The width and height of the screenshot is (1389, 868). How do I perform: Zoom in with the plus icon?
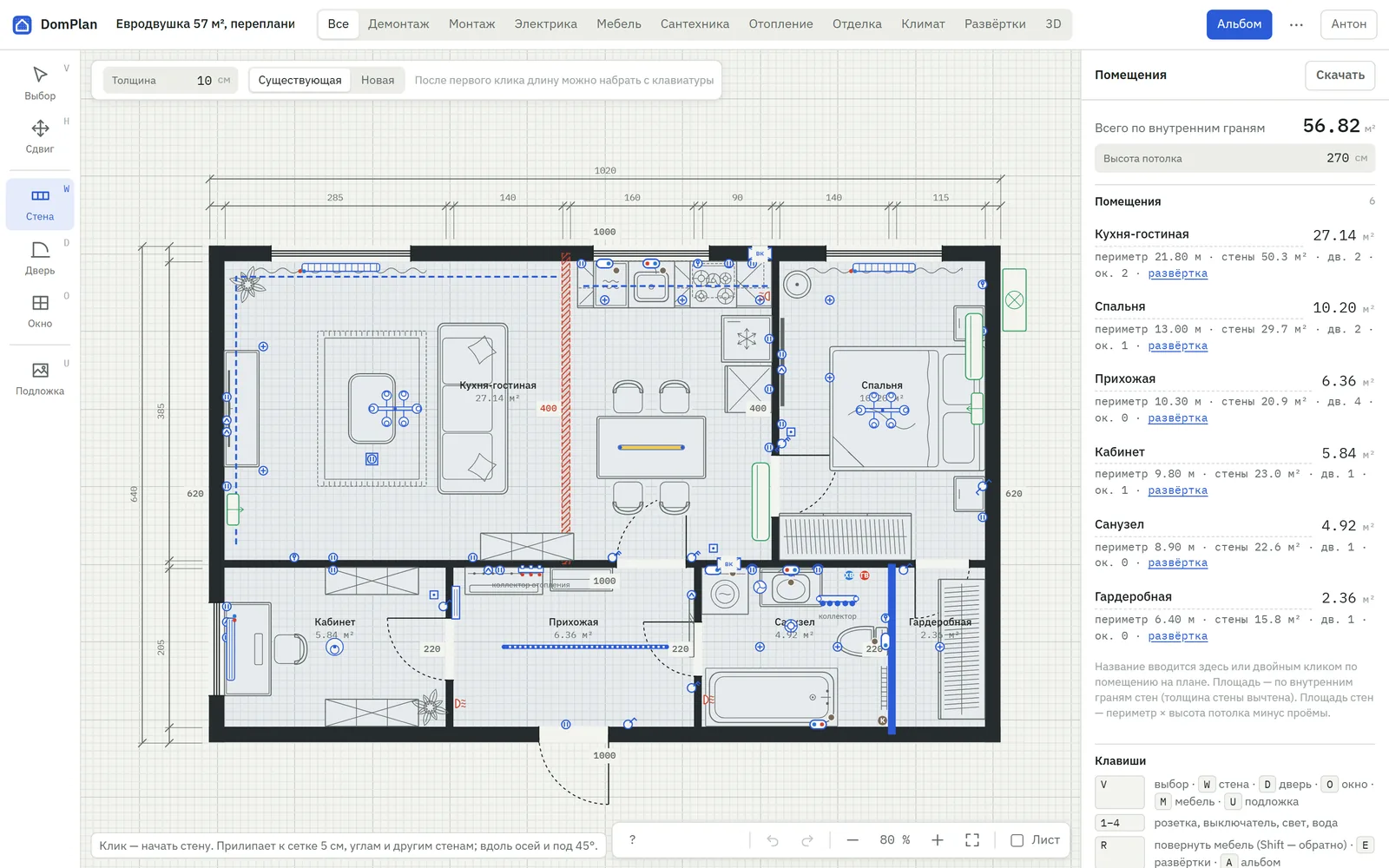coord(938,840)
